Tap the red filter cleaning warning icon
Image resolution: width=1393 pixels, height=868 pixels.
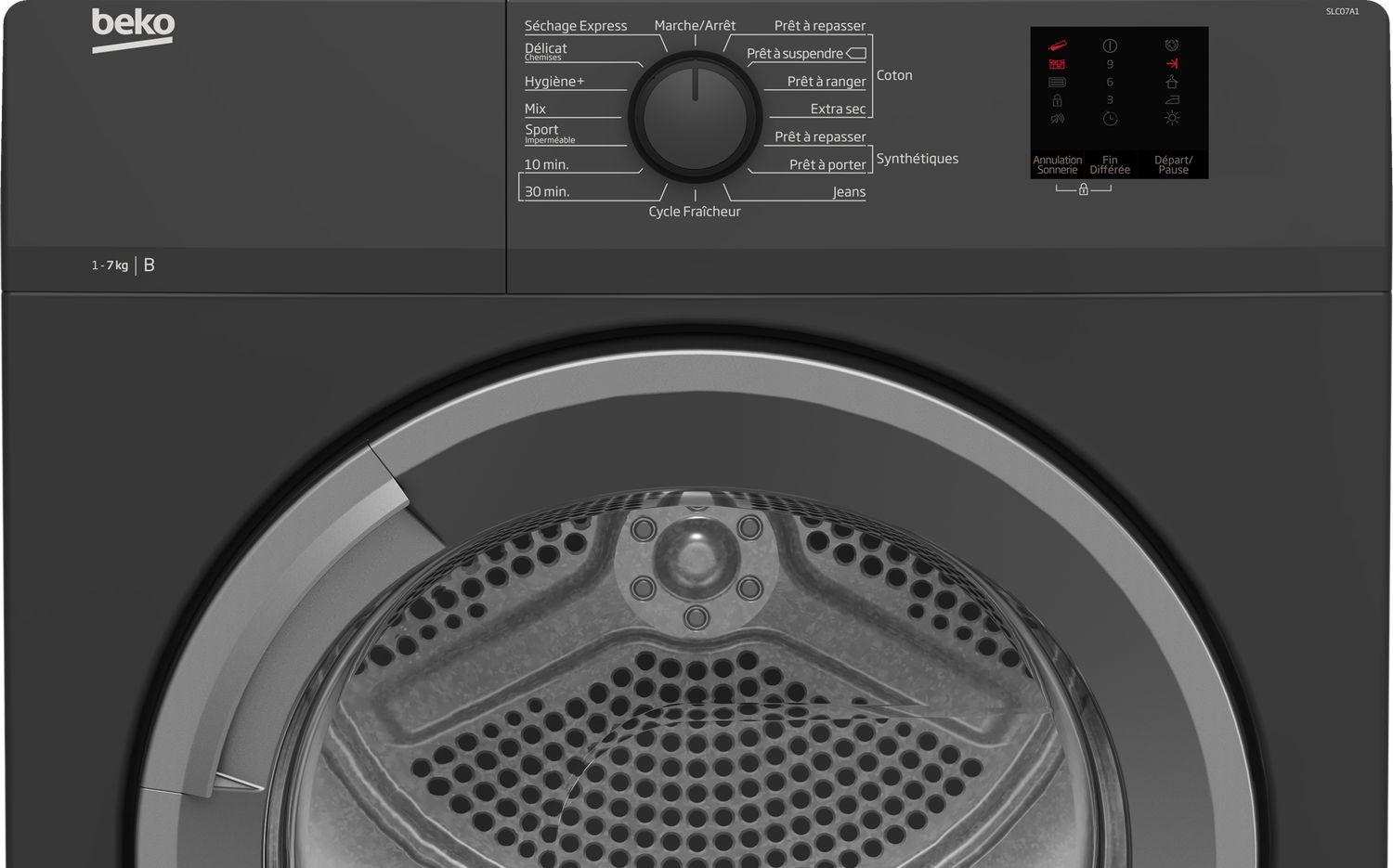click(1057, 45)
